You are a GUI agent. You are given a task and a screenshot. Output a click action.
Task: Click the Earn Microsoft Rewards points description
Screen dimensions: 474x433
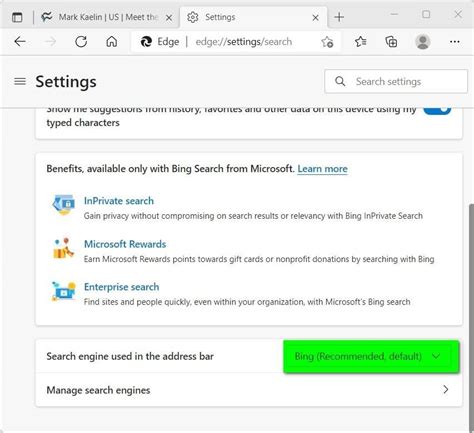(259, 259)
